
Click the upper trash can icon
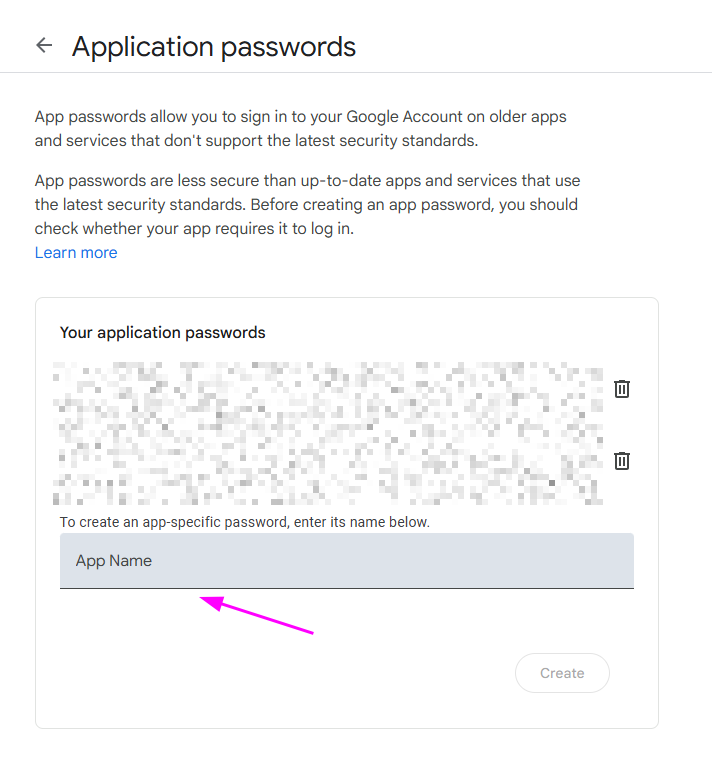621,388
